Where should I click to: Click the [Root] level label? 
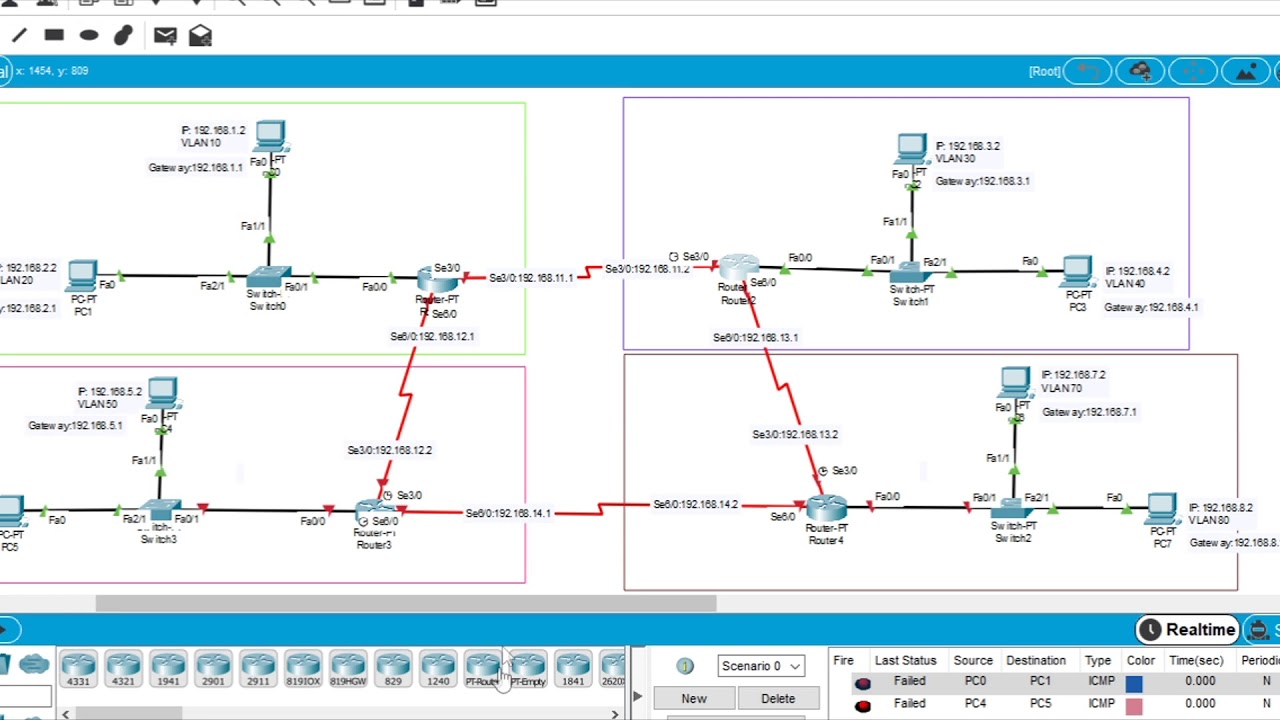pyautogui.click(x=1044, y=71)
